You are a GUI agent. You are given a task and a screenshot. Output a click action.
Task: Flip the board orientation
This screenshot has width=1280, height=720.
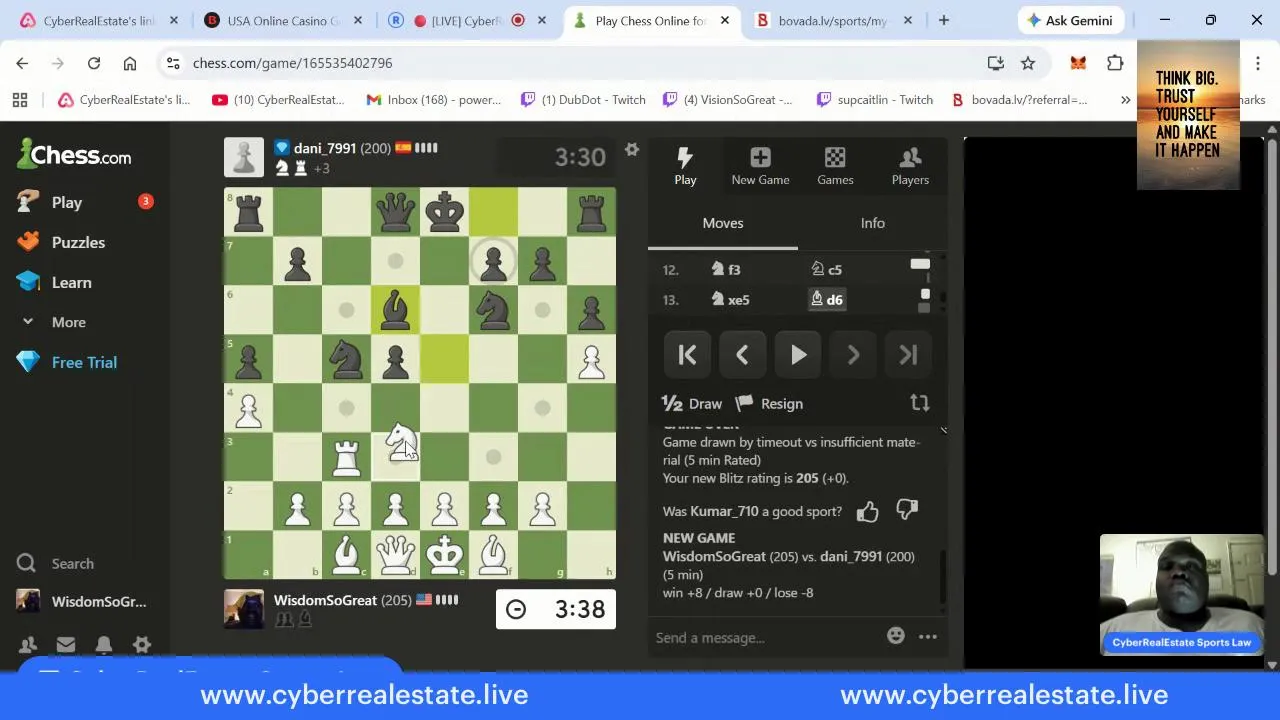pyautogui.click(x=920, y=403)
